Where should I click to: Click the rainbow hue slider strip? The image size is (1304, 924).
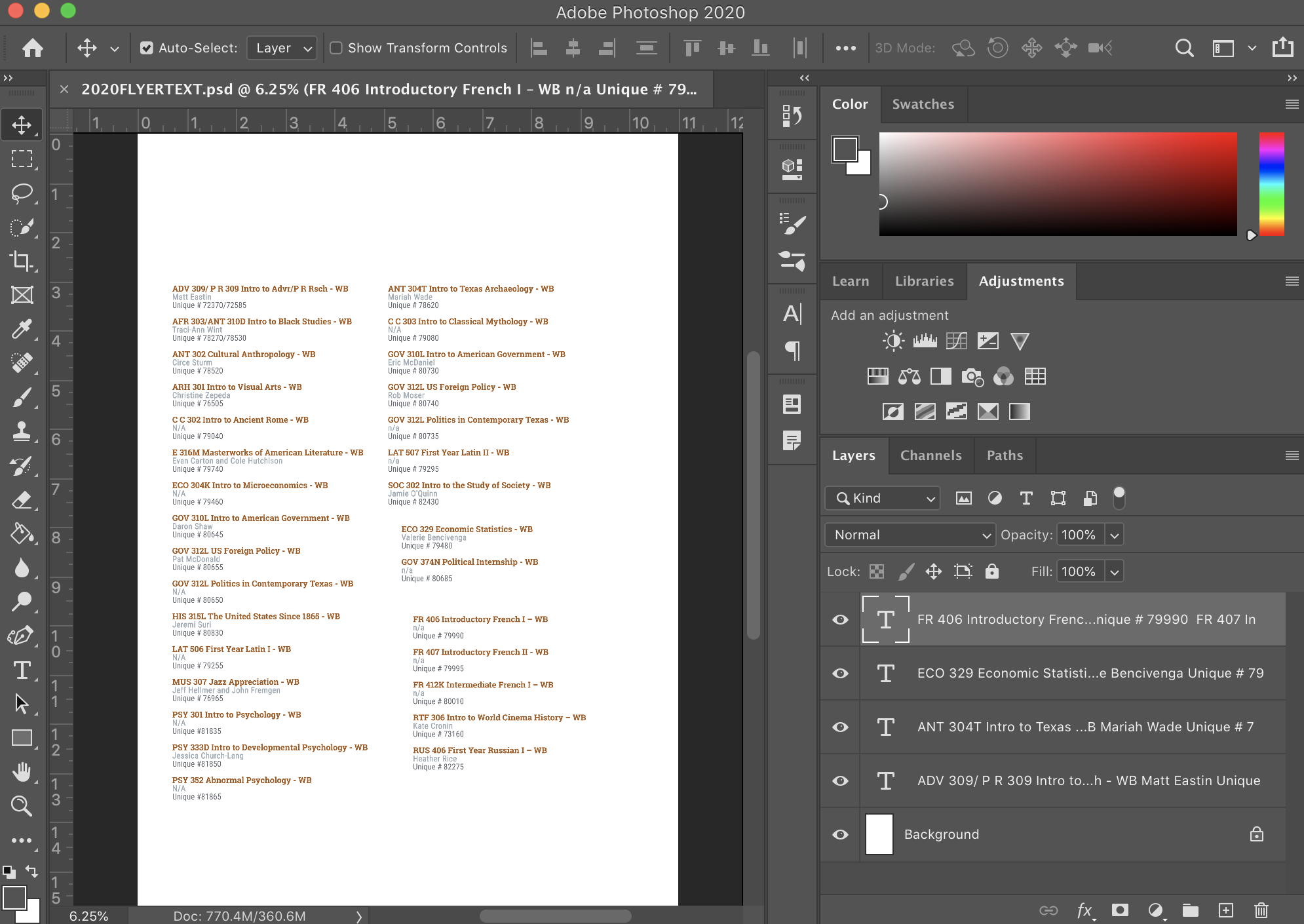(x=1271, y=183)
